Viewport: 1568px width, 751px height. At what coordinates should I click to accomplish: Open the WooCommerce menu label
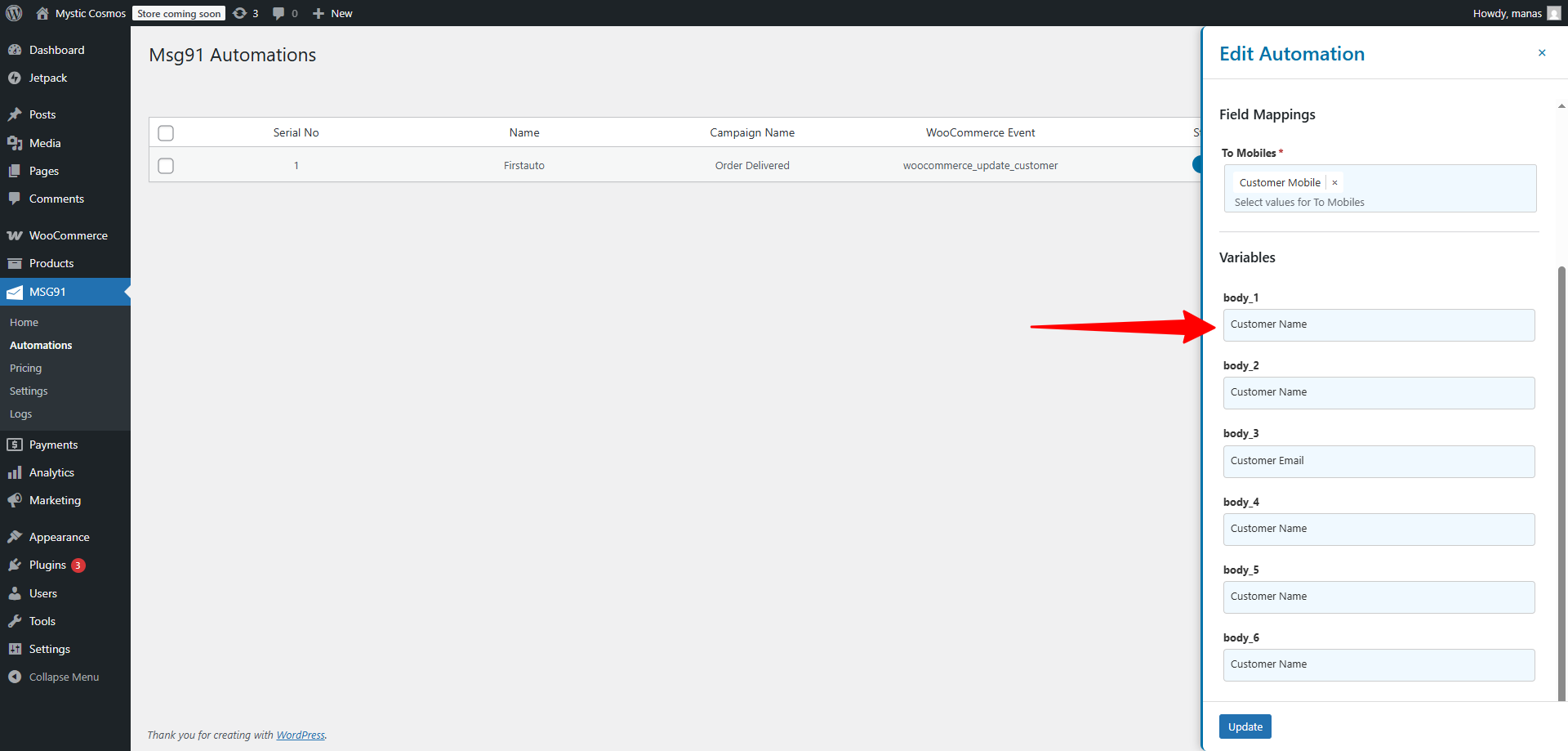tap(69, 235)
